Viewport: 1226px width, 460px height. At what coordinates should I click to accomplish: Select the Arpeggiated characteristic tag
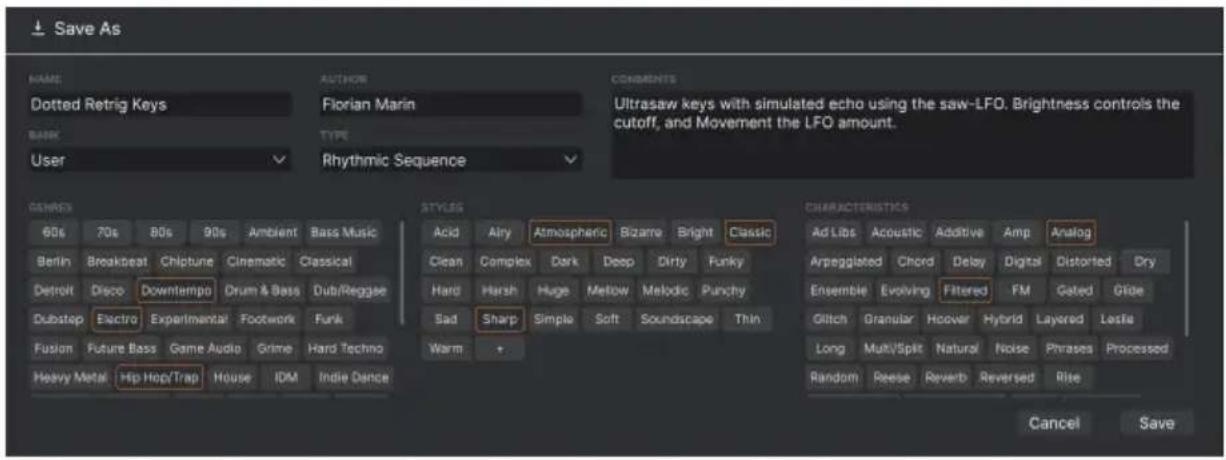coord(846,261)
